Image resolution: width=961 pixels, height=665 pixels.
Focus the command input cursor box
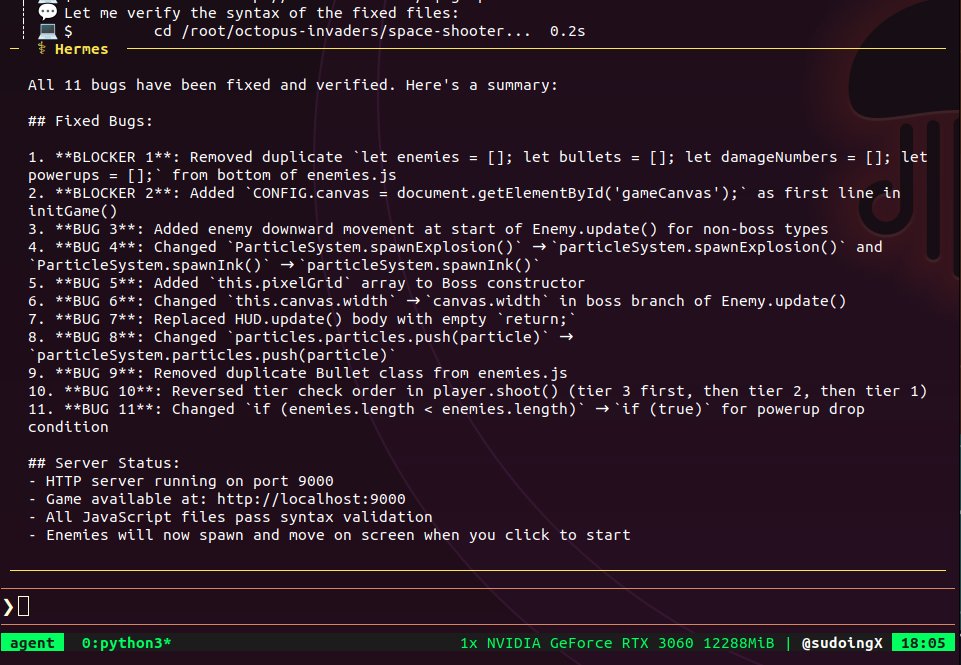[x=23, y=606]
